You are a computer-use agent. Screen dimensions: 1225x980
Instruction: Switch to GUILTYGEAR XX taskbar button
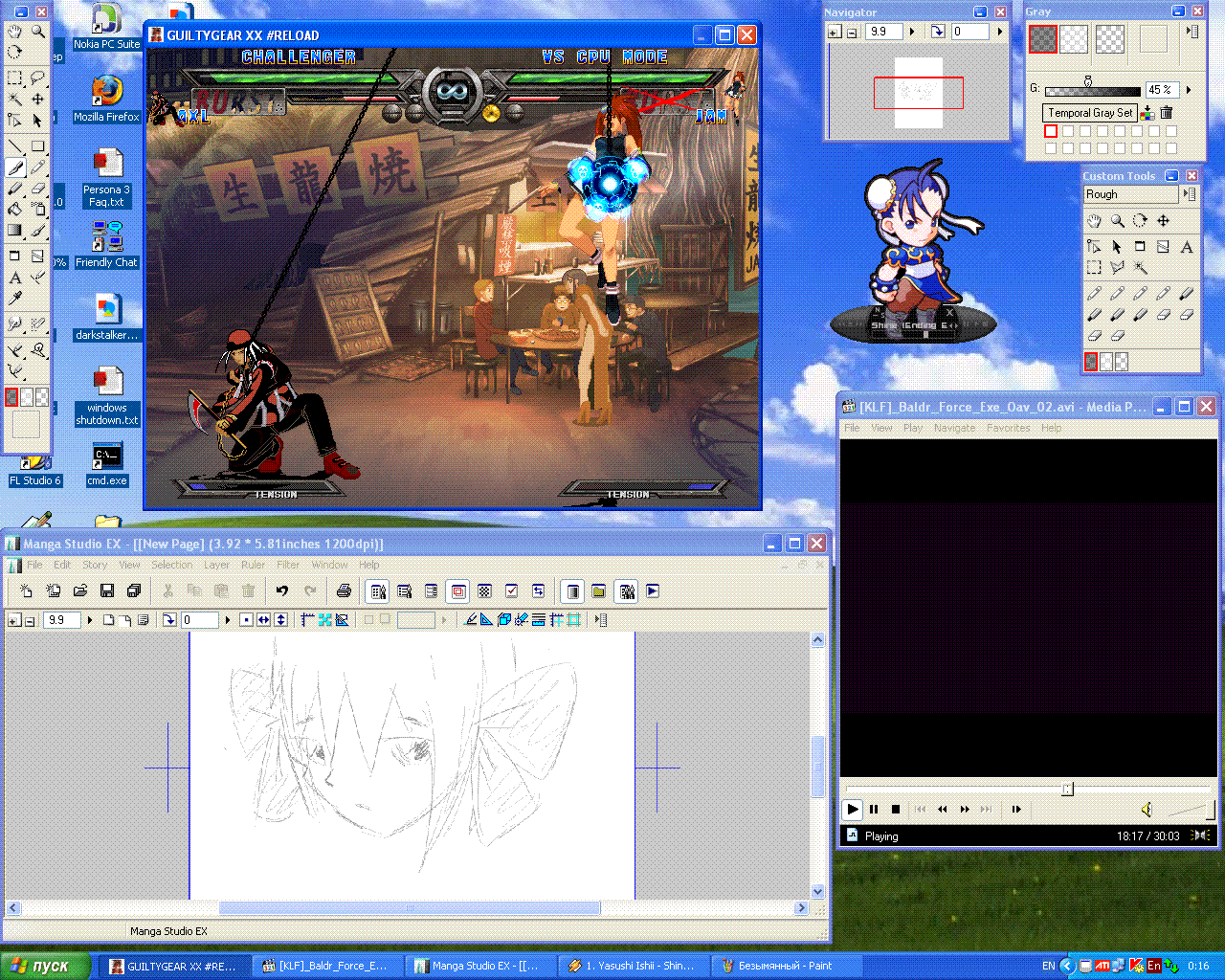tap(173, 966)
